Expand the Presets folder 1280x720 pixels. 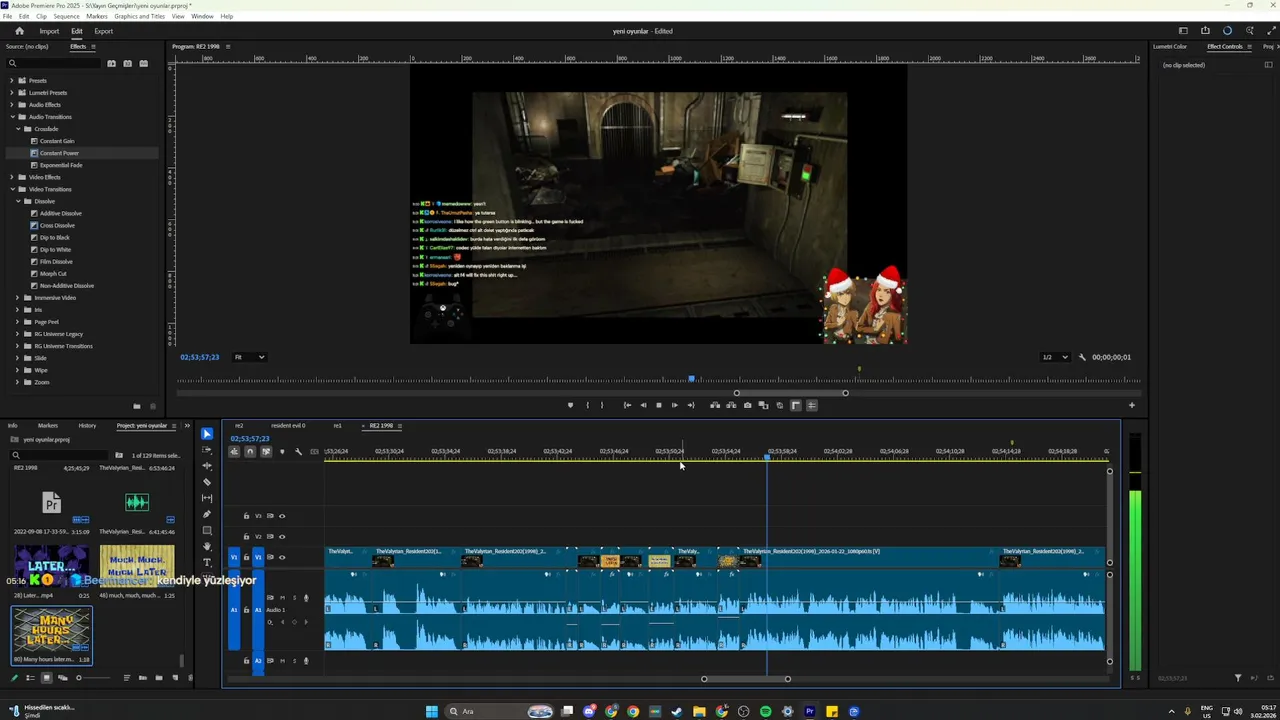(x=11, y=80)
